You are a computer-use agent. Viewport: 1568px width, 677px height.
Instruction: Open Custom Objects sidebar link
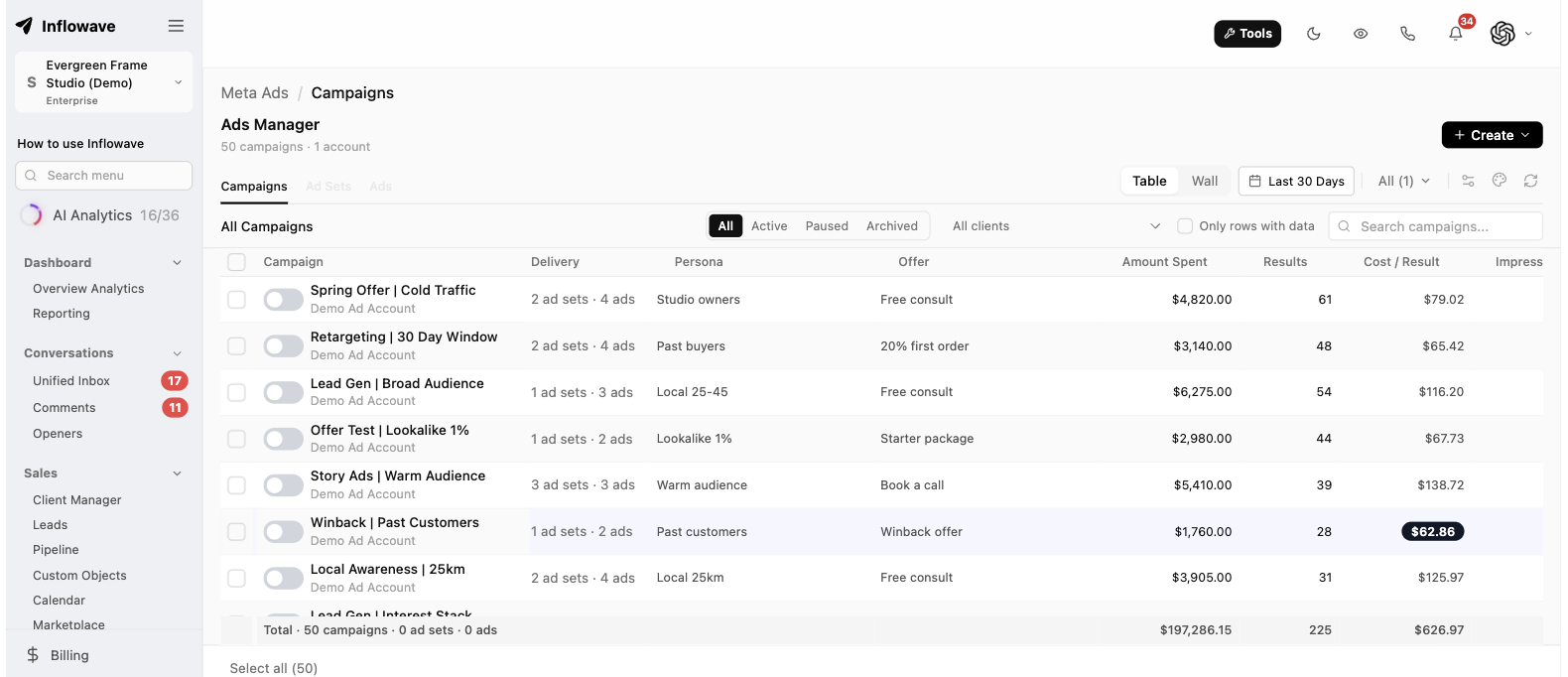tap(79, 576)
